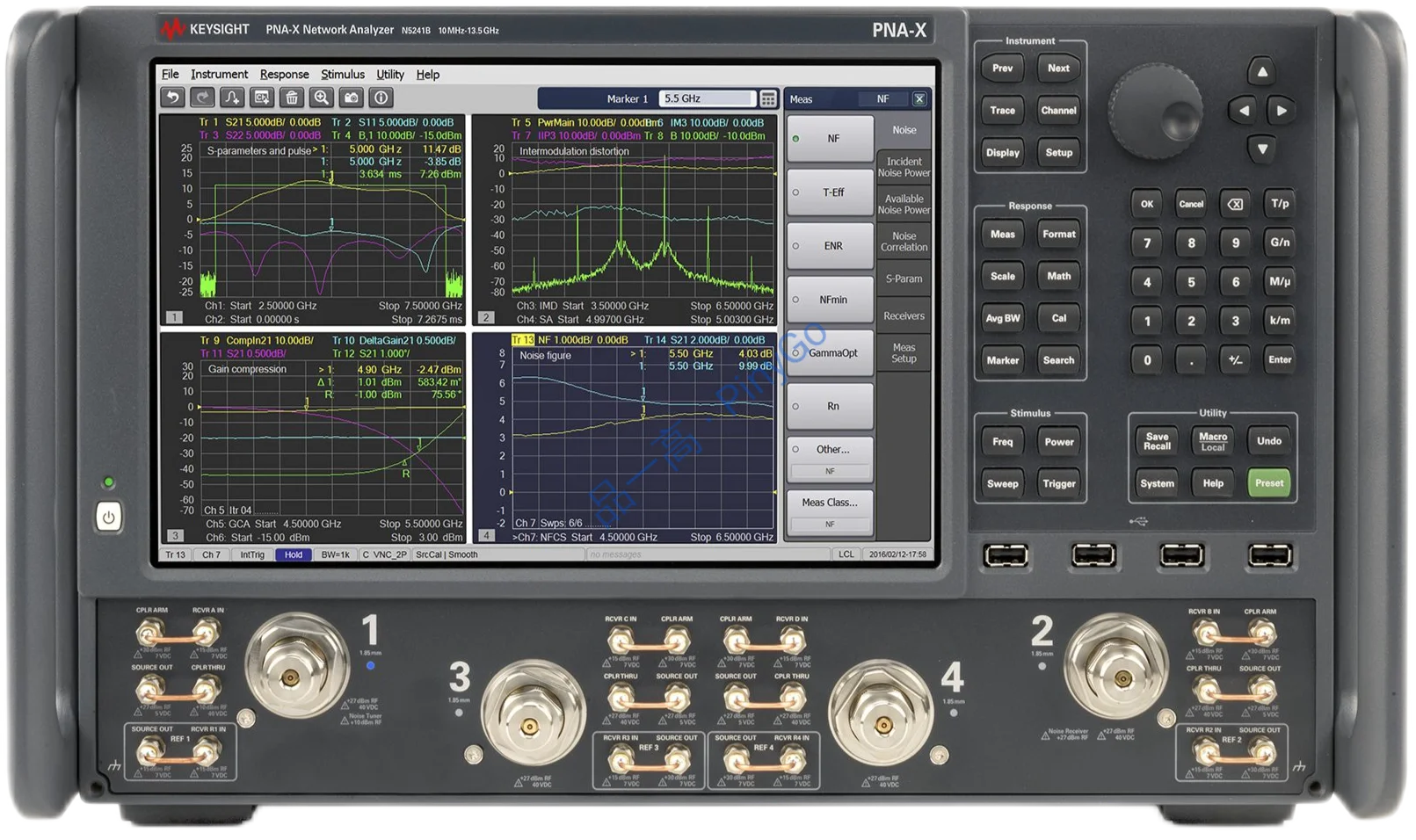Click the channel window toolbar icon
This screenshot has height=840, width=1416.
[x=262, y=98]
